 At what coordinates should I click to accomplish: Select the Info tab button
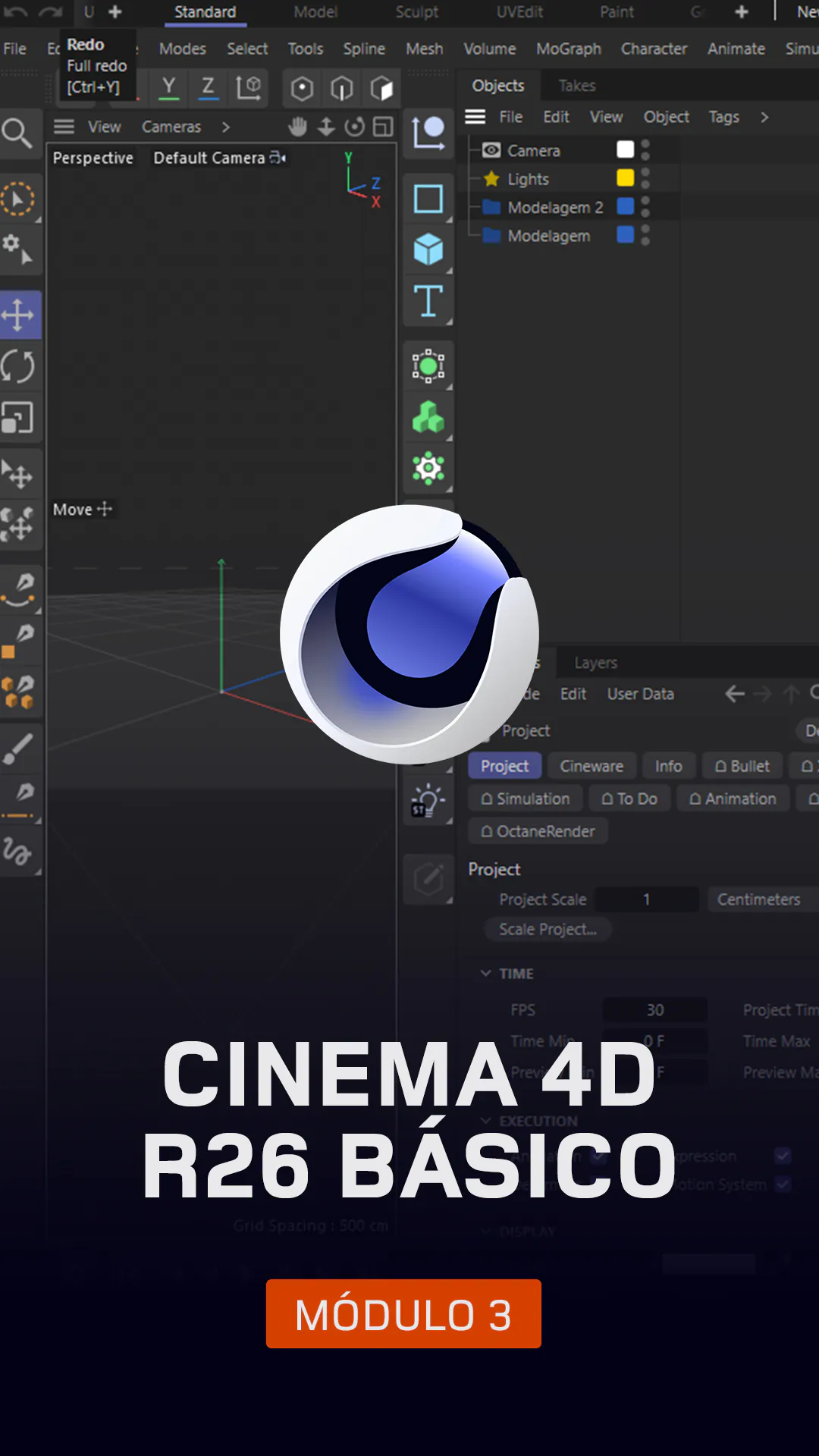(x=668, y=766)
